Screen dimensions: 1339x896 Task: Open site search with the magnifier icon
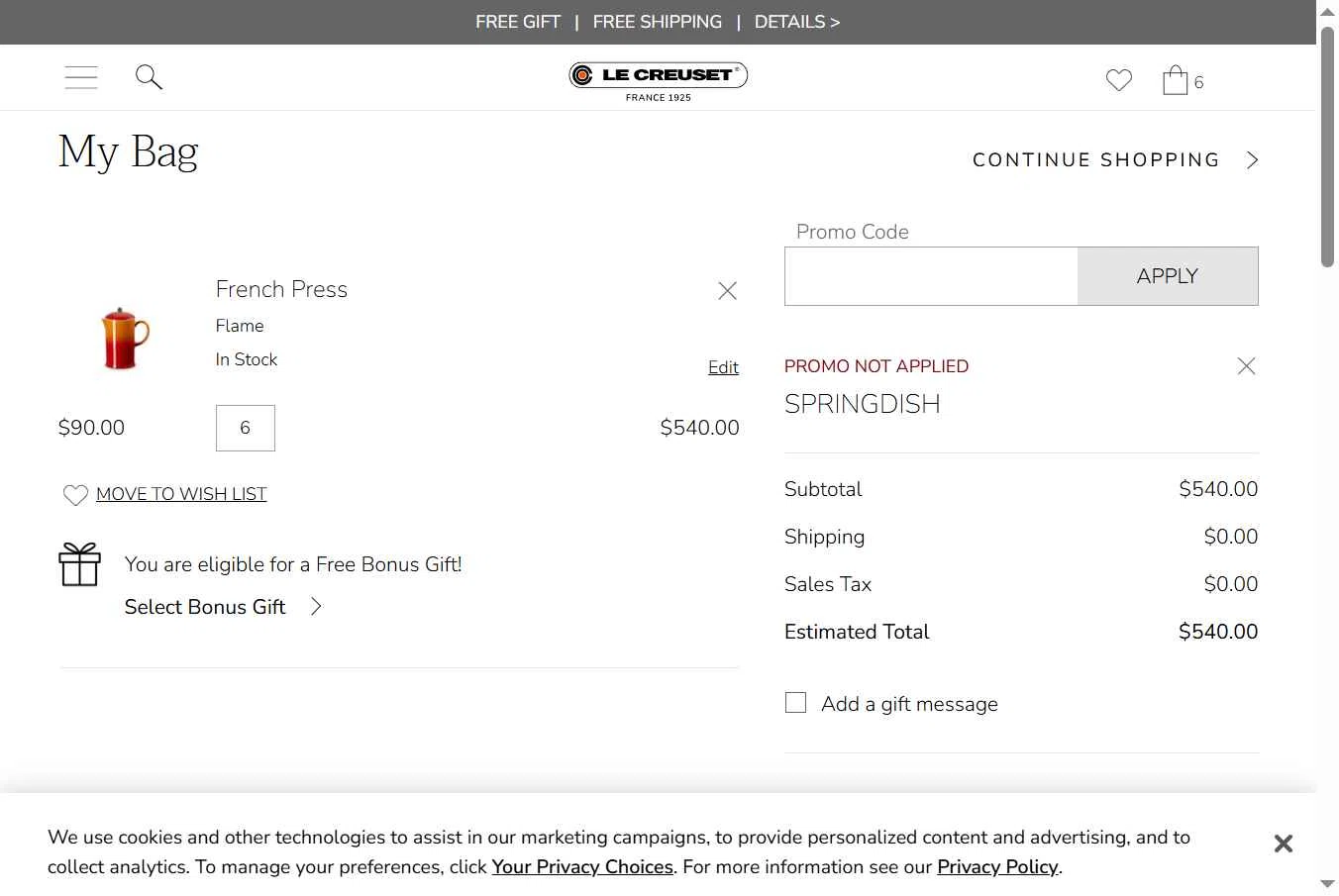(x=149, y=77)
